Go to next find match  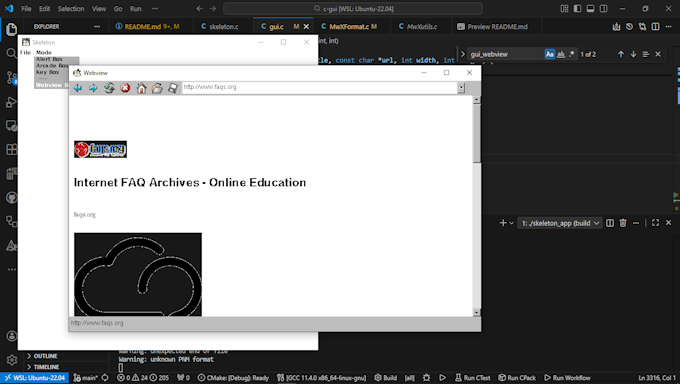point(633,54)
